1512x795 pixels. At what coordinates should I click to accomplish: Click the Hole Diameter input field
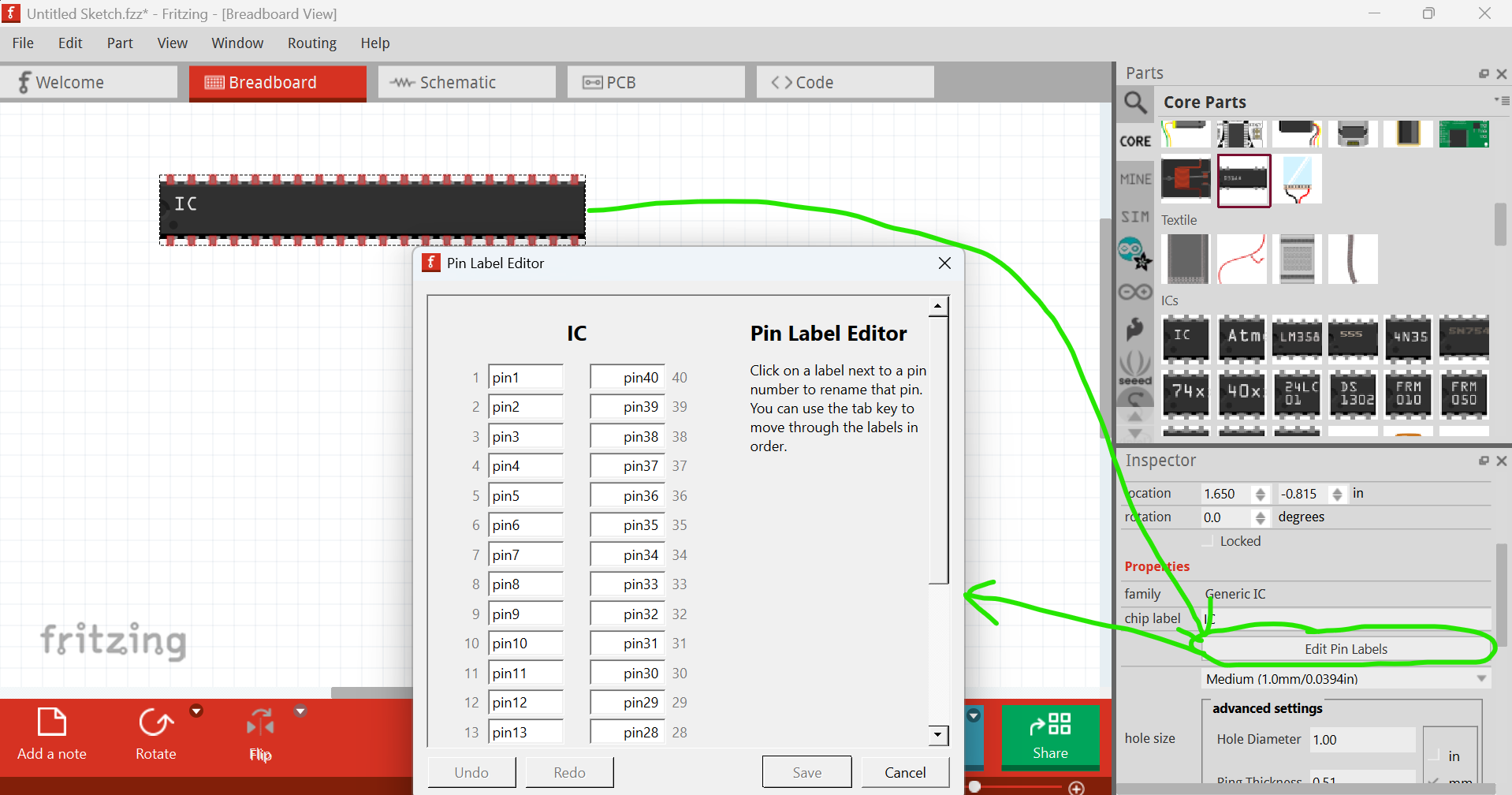pyautogui.click(x=1361, y=740)
